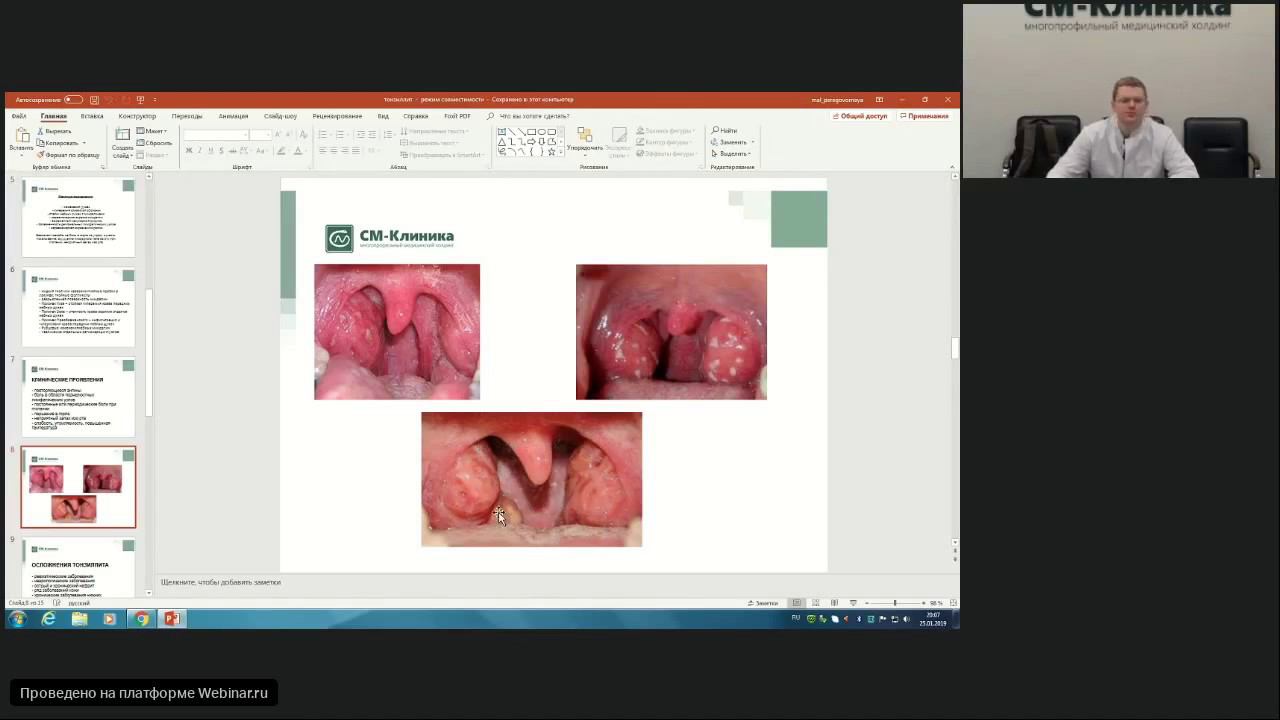Click the zoom slider in status bar
This screenshot has width=1280, height=720.
pos(894,603)
